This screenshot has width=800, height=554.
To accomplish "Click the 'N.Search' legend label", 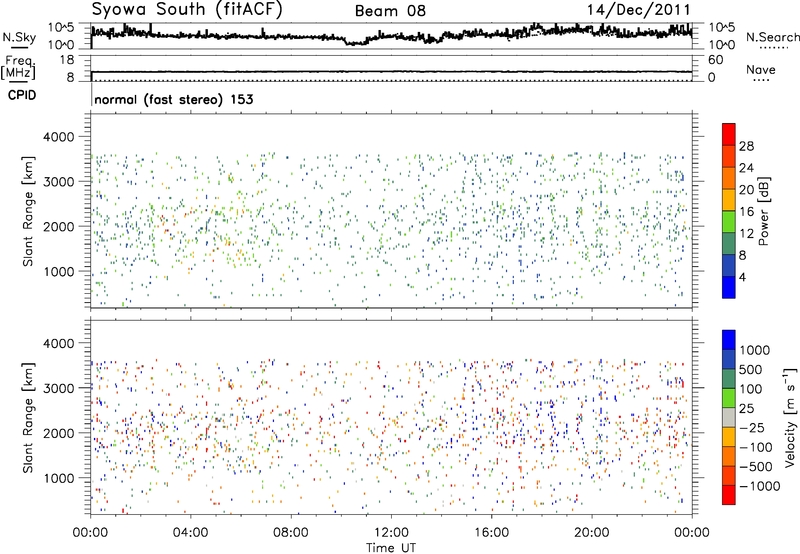I will [x=772, y=37].
